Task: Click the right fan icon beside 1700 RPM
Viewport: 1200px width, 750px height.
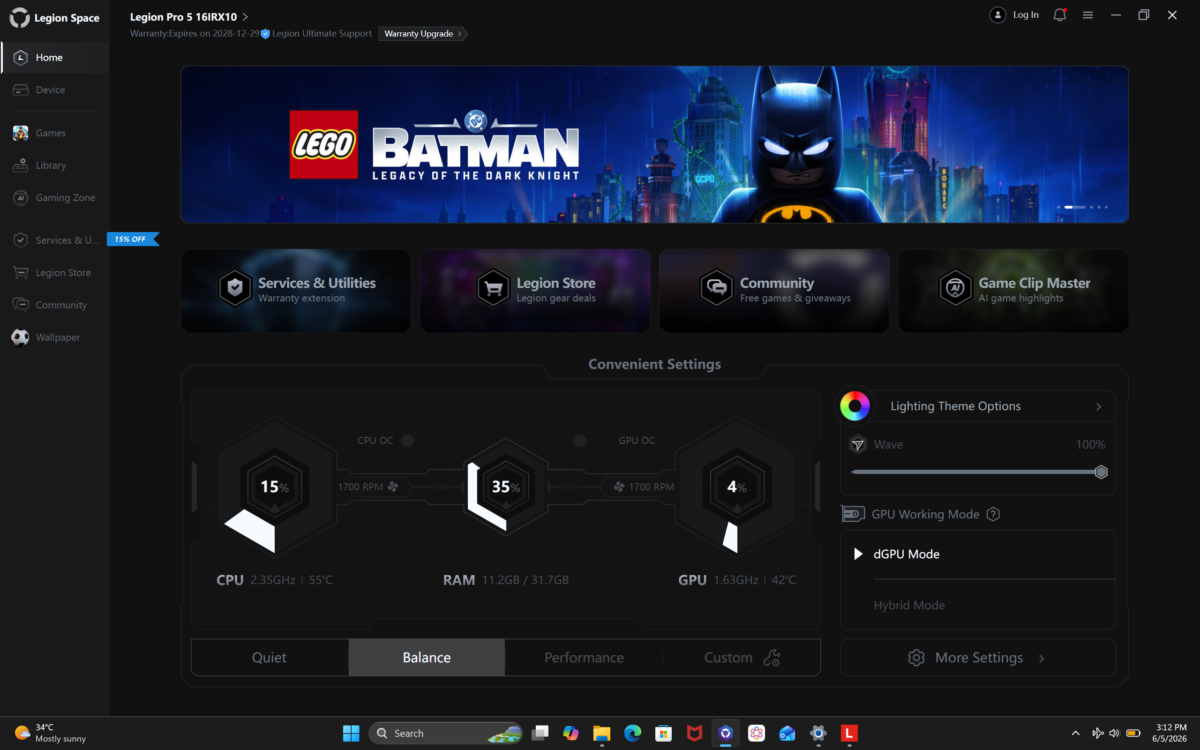Action: (x=619, y=487)
